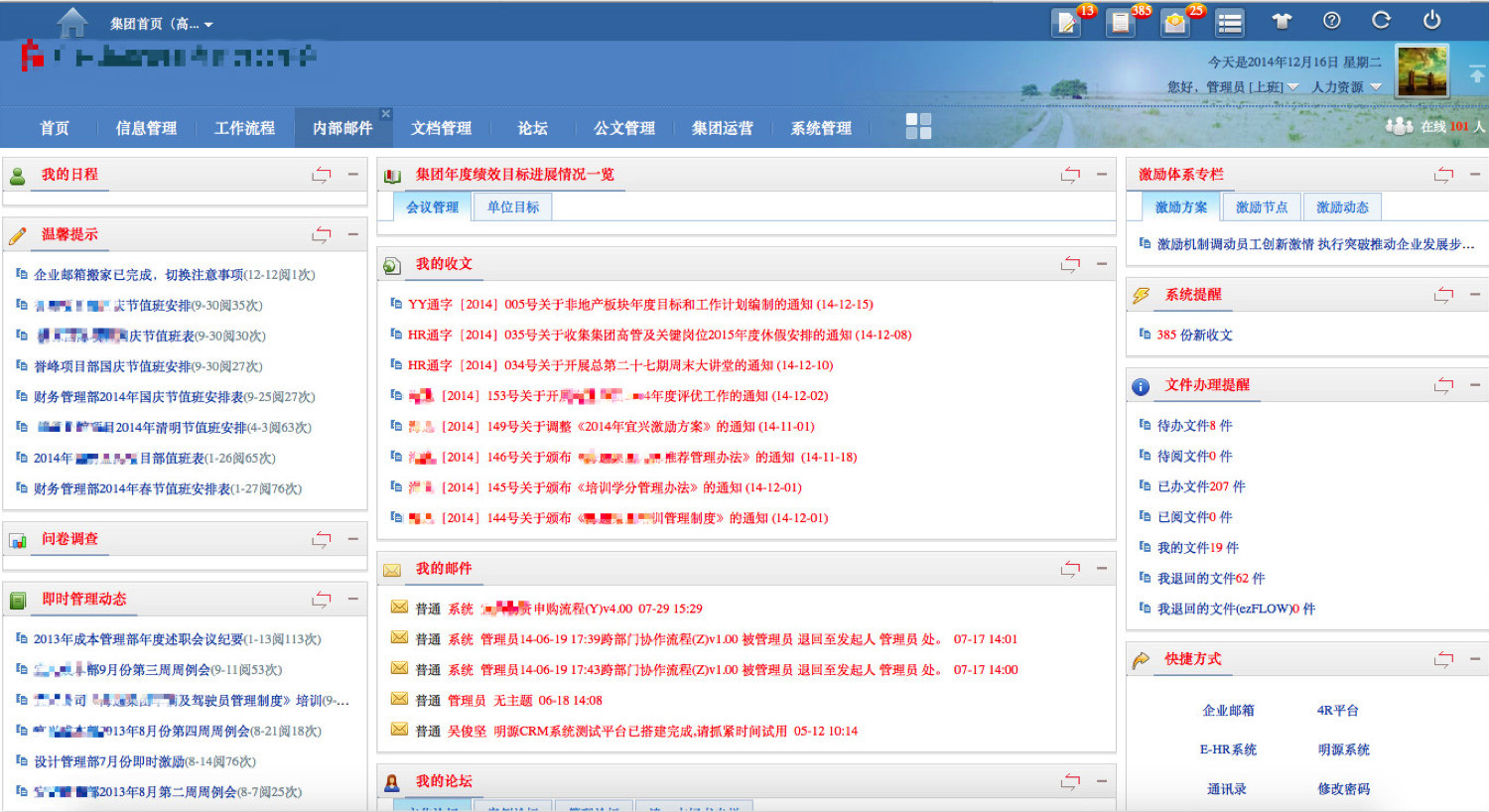1489x812 pixels.
Task: Click the refresh icon in top bar
Action: (1381, 21)
